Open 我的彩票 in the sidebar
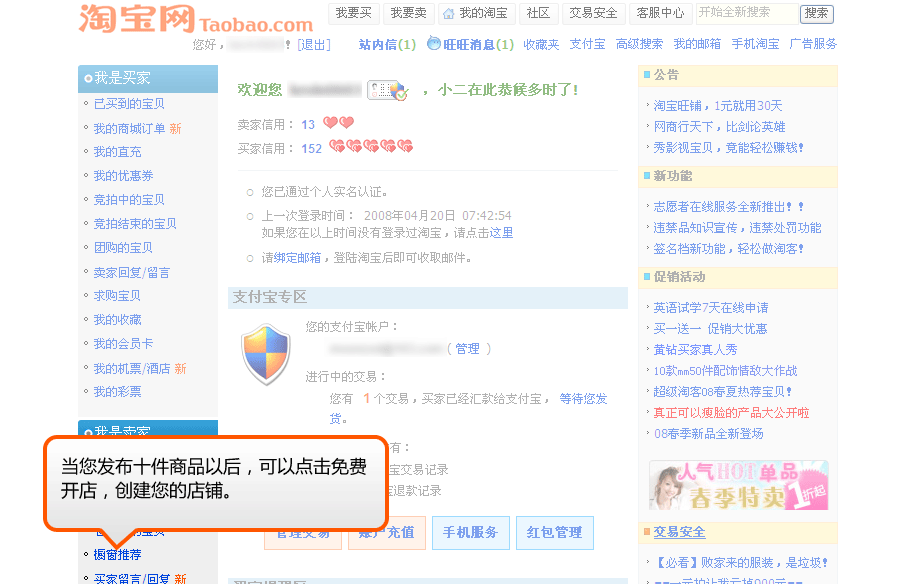Image resolution: width=900 pixels, height=584 pixels. (117, 392)
